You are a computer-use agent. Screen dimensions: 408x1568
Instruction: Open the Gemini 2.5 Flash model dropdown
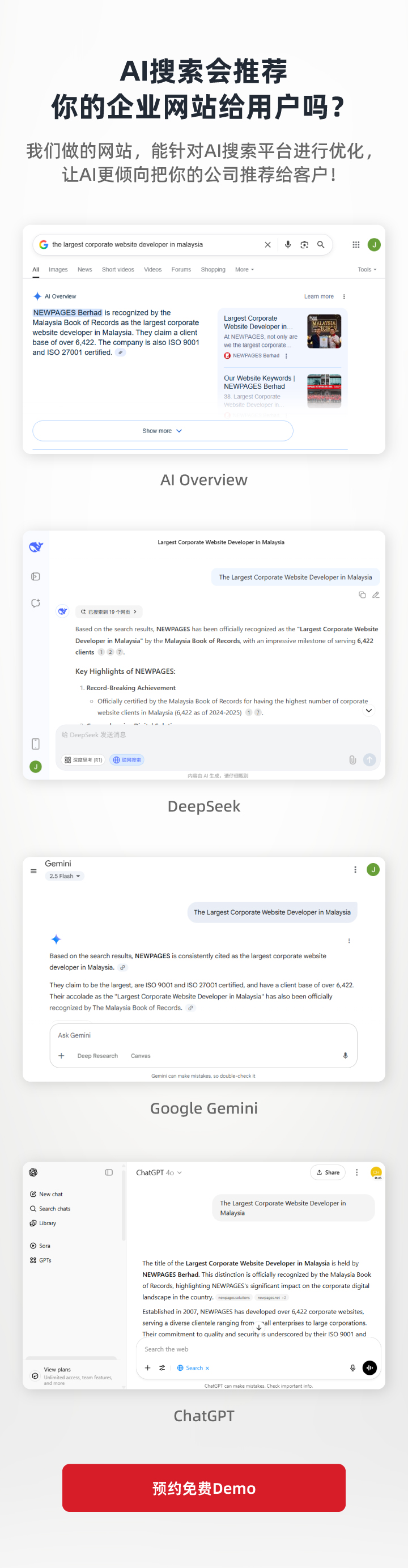coord(65,876)
